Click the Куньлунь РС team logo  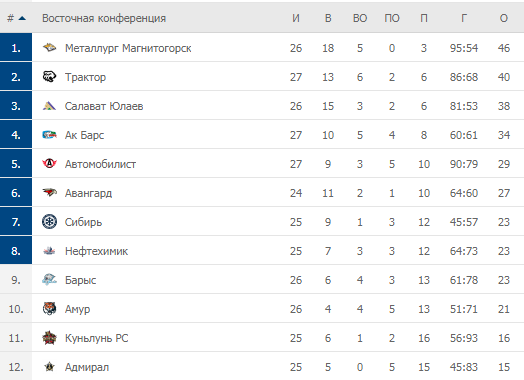(49, 338)
